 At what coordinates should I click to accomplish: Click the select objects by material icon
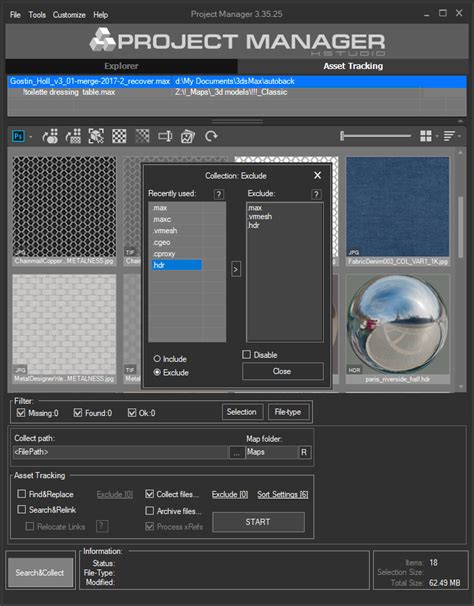click(50, 136)
